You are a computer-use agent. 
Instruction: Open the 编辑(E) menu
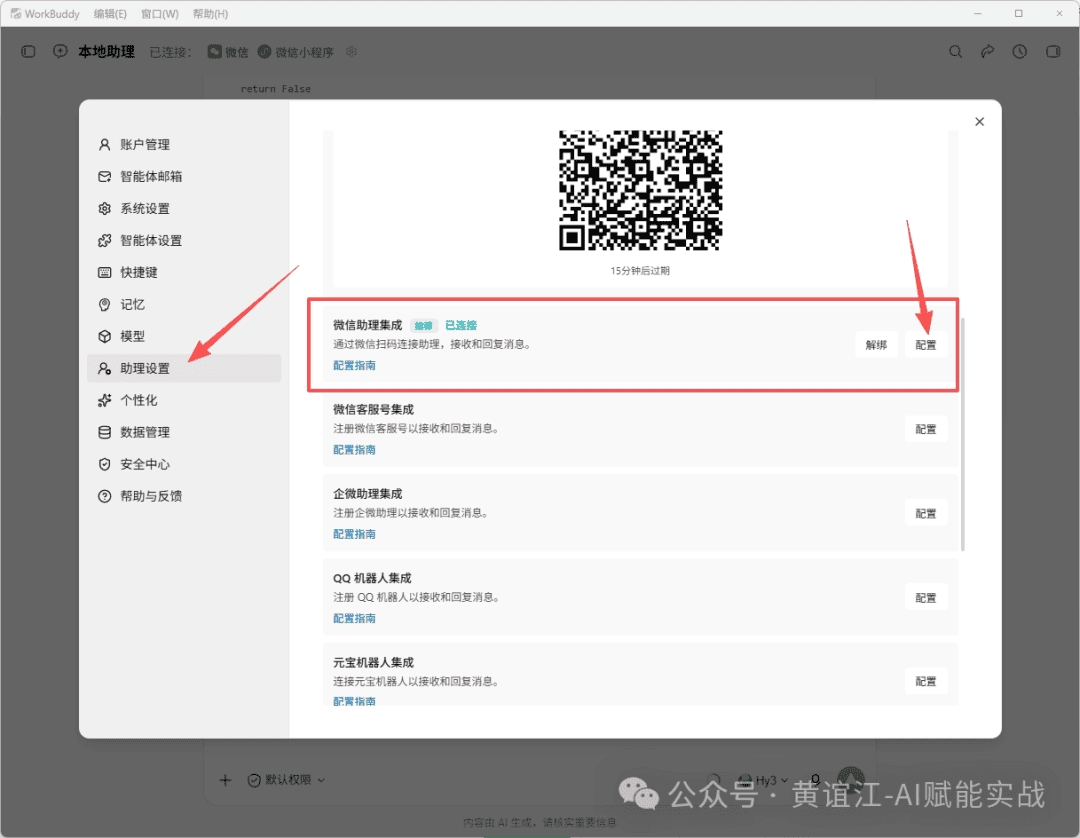(x=110, y=14)
